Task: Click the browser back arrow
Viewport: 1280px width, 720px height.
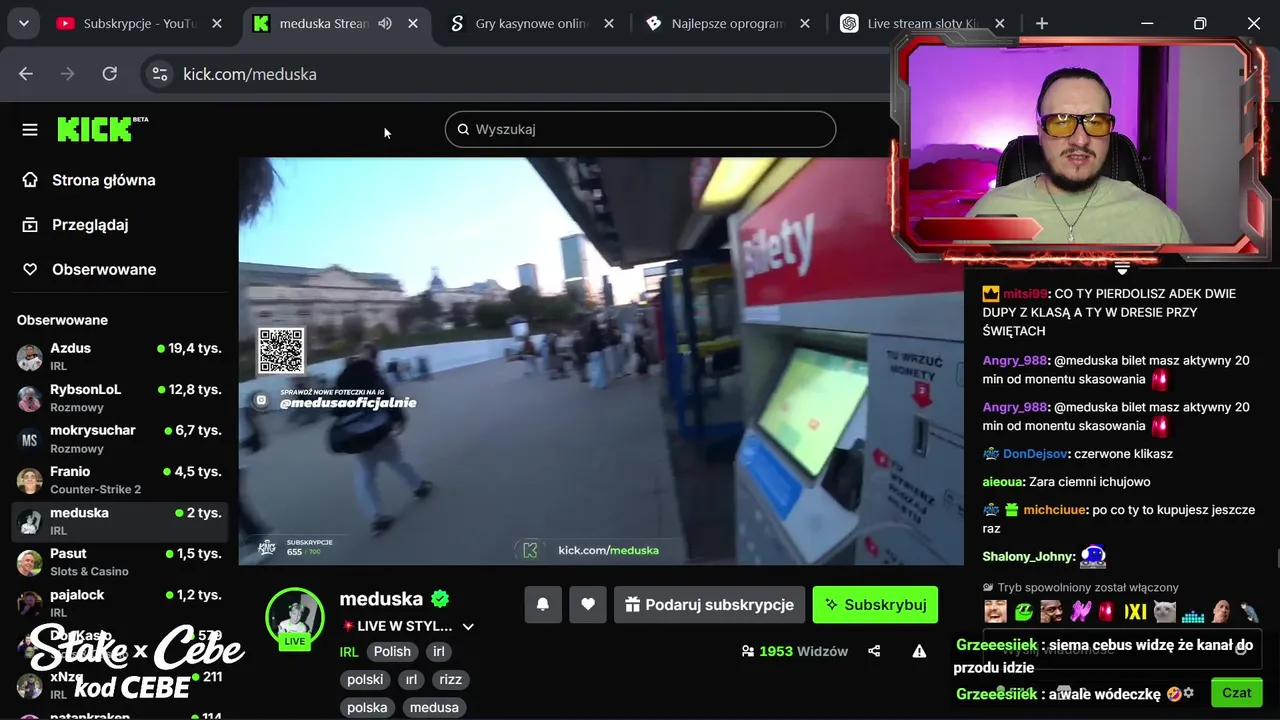Action: click(26, 74)
